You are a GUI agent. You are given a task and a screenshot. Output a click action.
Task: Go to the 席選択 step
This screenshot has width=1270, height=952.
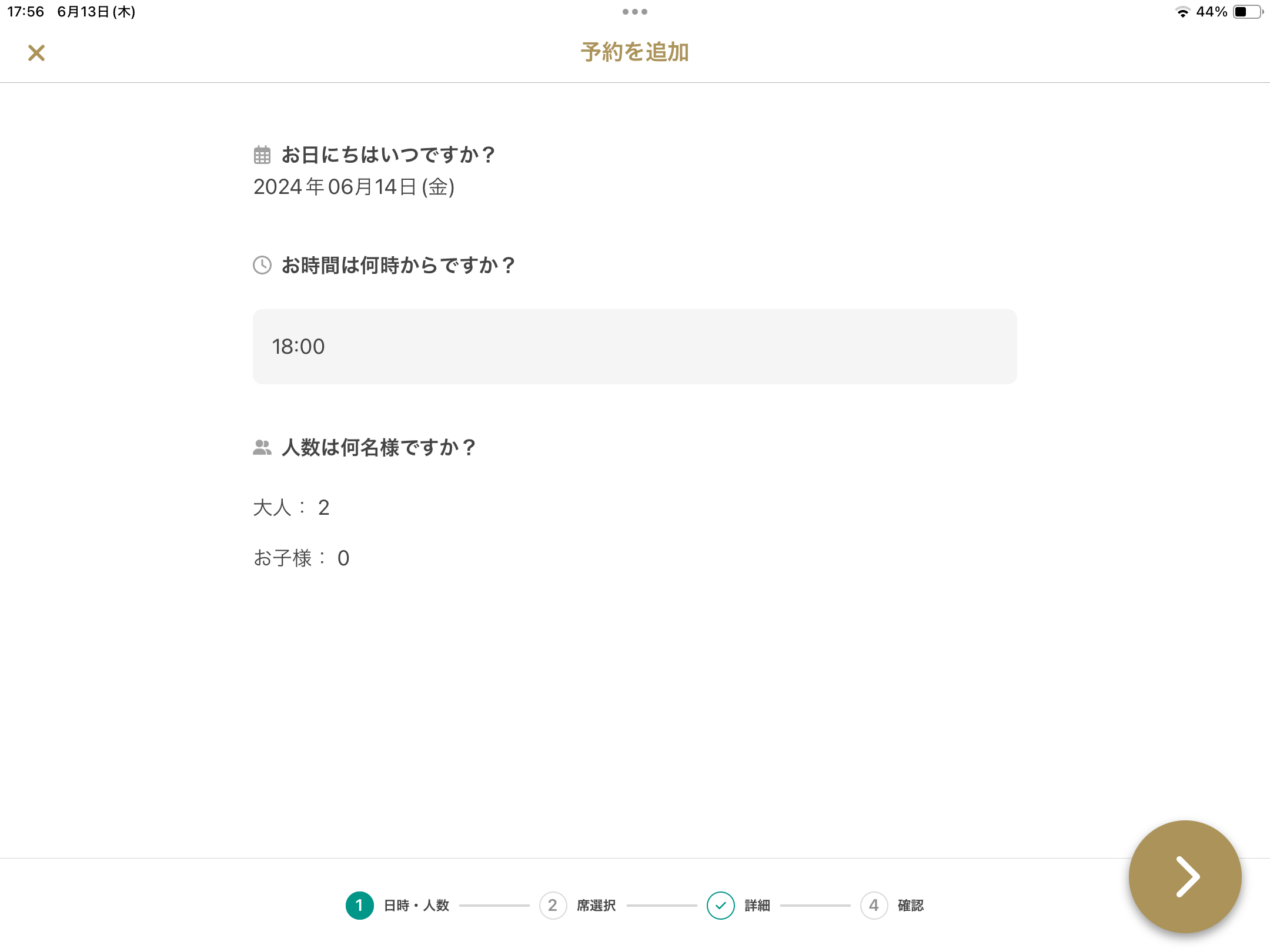(596, 906)
